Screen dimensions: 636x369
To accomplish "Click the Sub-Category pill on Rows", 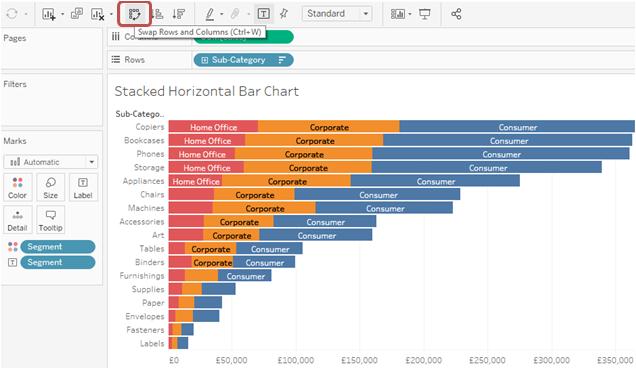I will point(243,60).
